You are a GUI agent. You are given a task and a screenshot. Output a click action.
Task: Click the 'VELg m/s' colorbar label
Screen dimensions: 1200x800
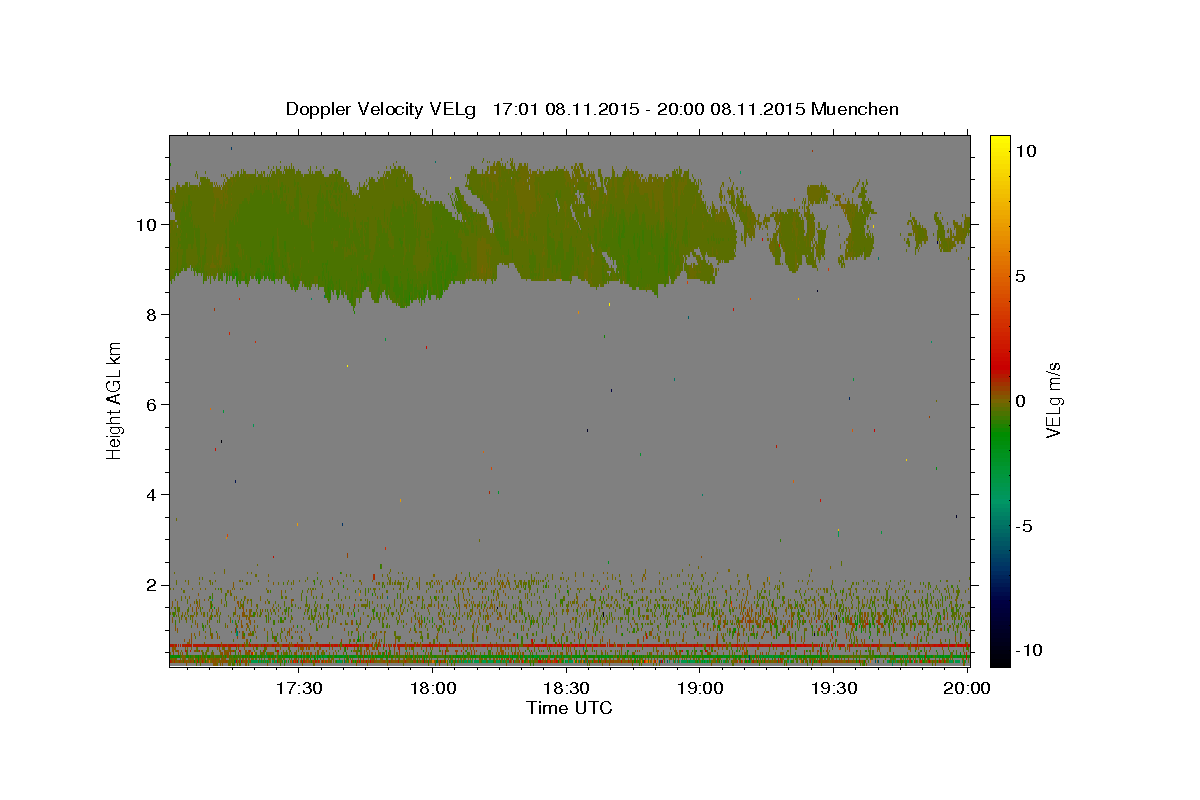point(1053,401)
